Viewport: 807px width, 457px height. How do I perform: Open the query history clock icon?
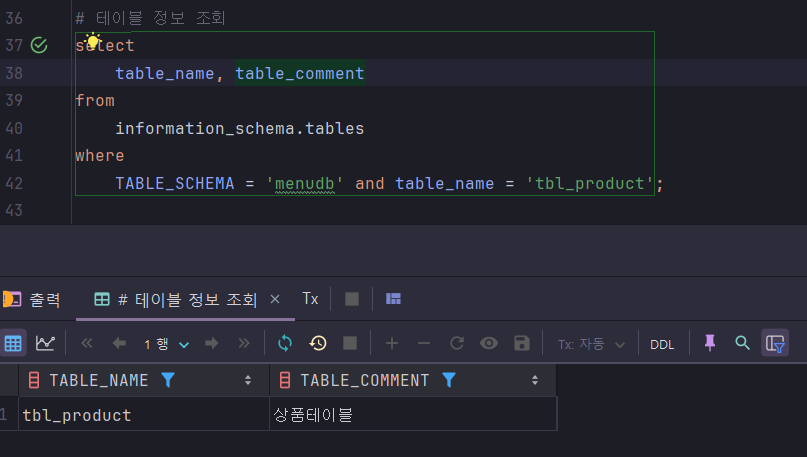(318, 343)
